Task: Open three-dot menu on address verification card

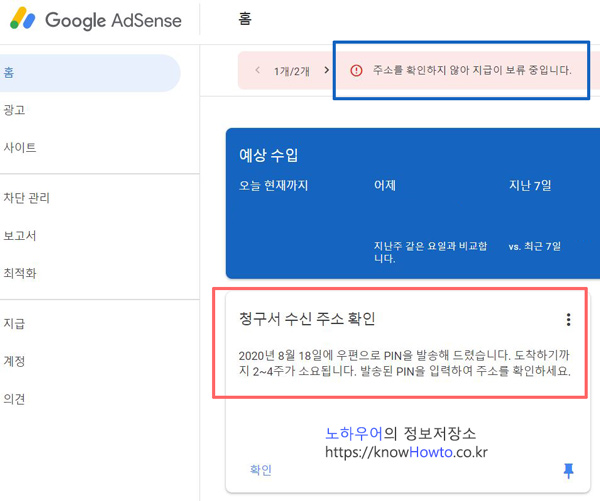Action: 569,319
